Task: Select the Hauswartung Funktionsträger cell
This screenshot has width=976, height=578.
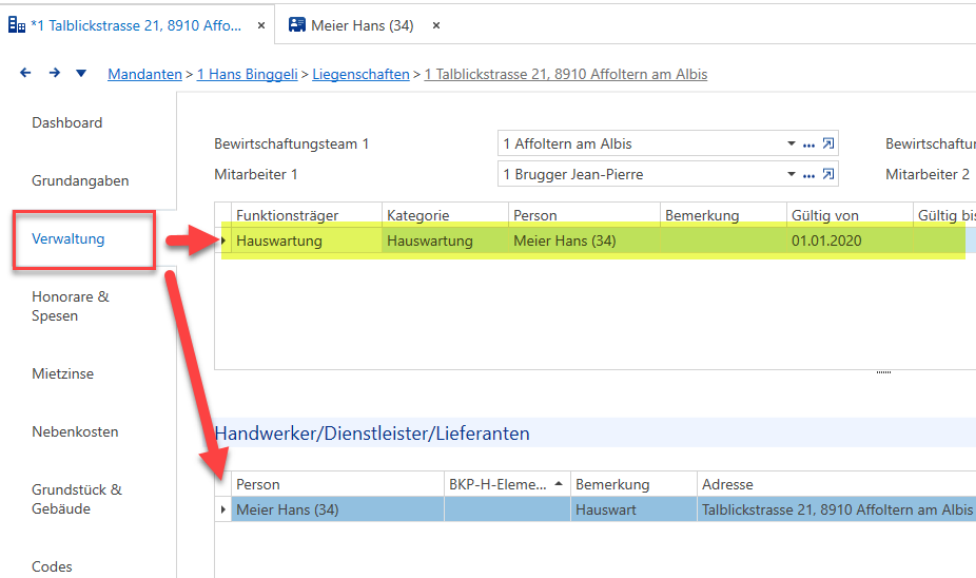Action: coord(306,241)
